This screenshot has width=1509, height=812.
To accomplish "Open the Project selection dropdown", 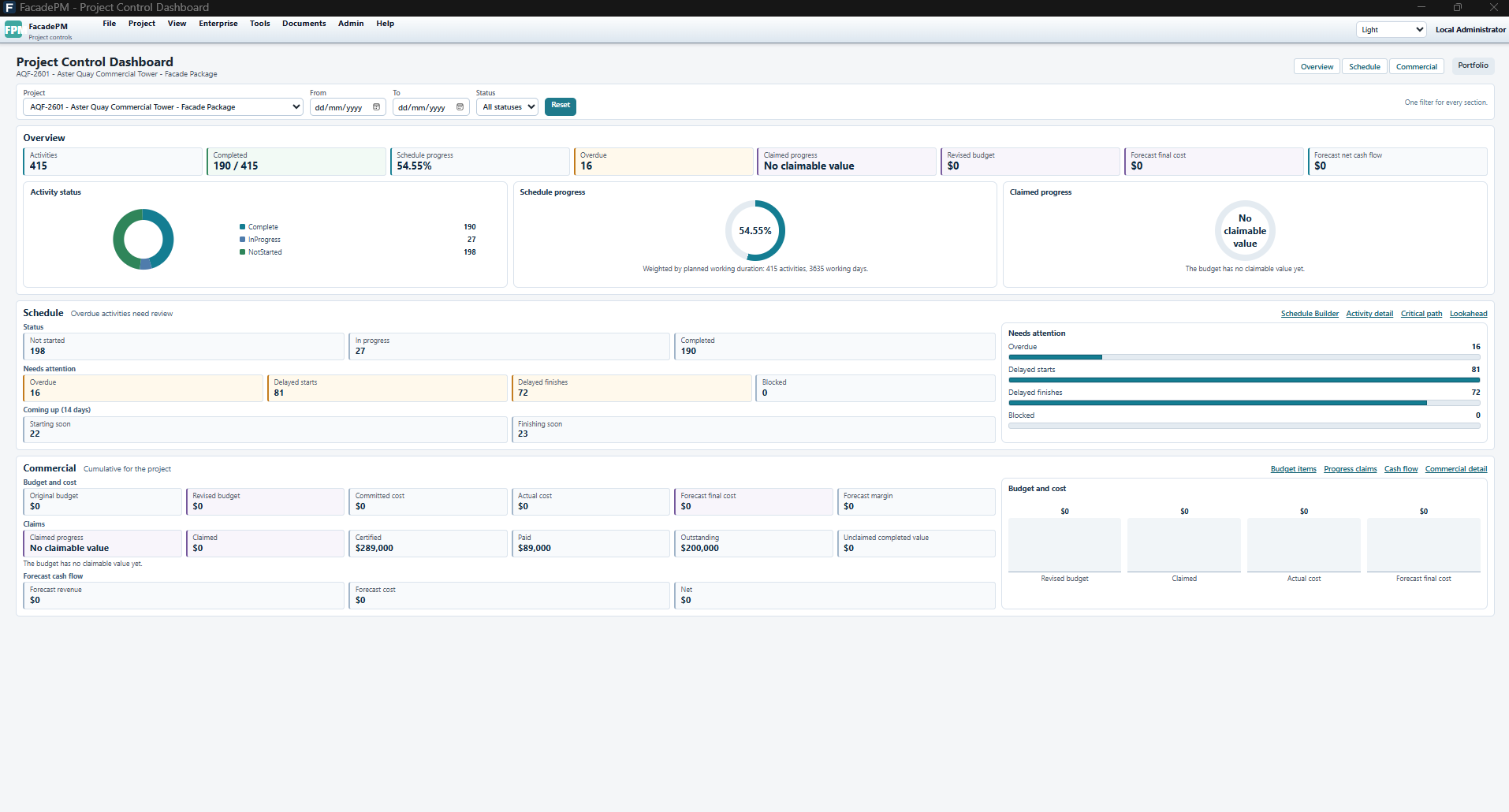I will [163, 107].
